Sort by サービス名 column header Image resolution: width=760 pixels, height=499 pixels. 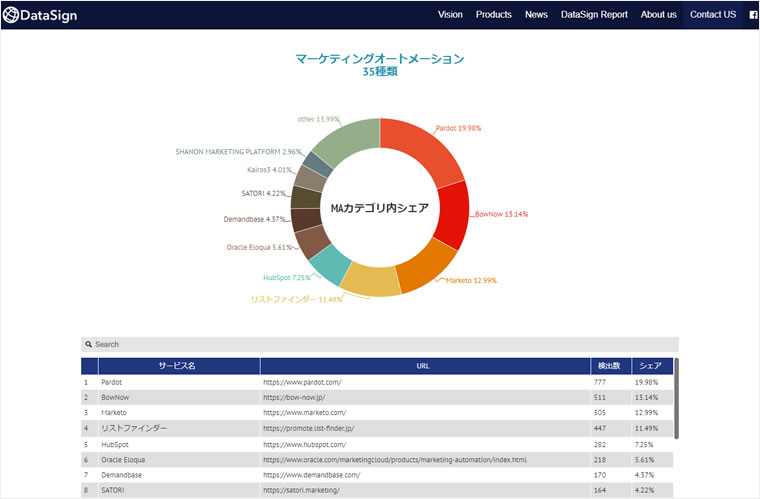pos(177,366)
